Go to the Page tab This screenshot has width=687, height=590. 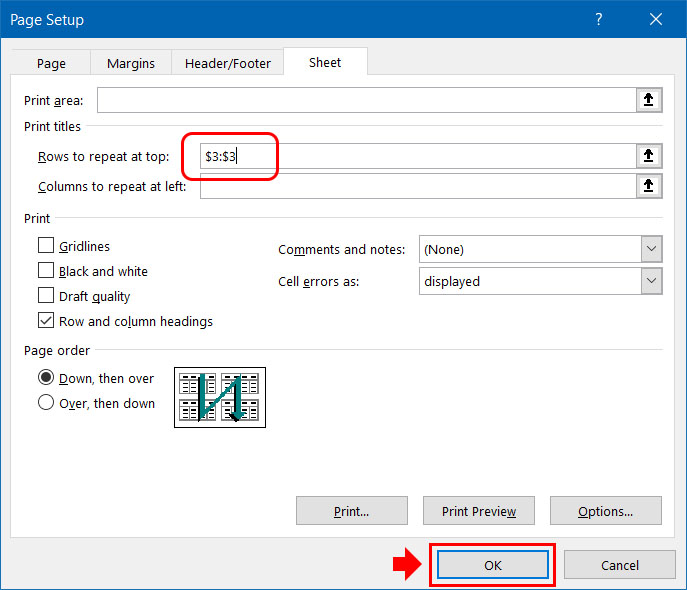tap(51, 63)
